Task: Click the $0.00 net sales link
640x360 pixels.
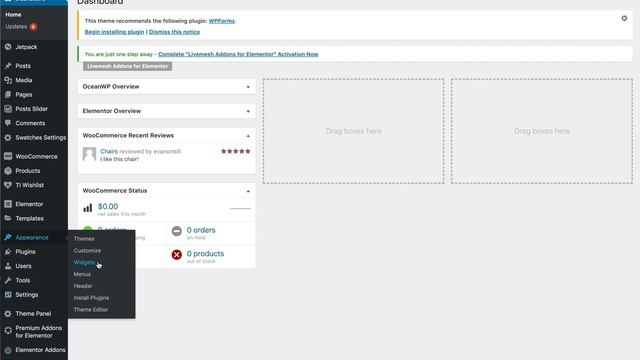Action: [x=108, y=207]
